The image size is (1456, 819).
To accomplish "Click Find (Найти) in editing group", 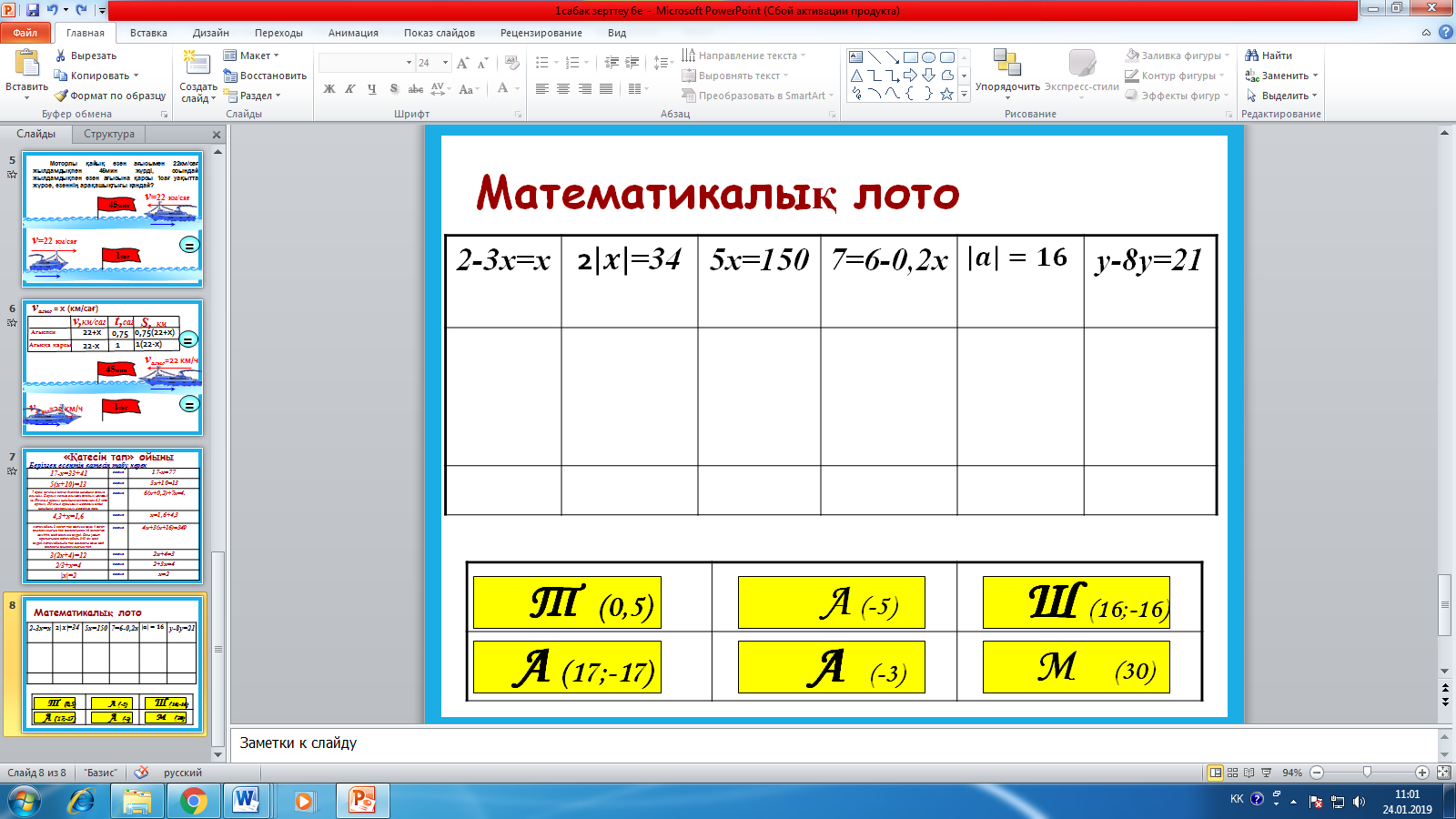I will click(x=1269, y=56).
